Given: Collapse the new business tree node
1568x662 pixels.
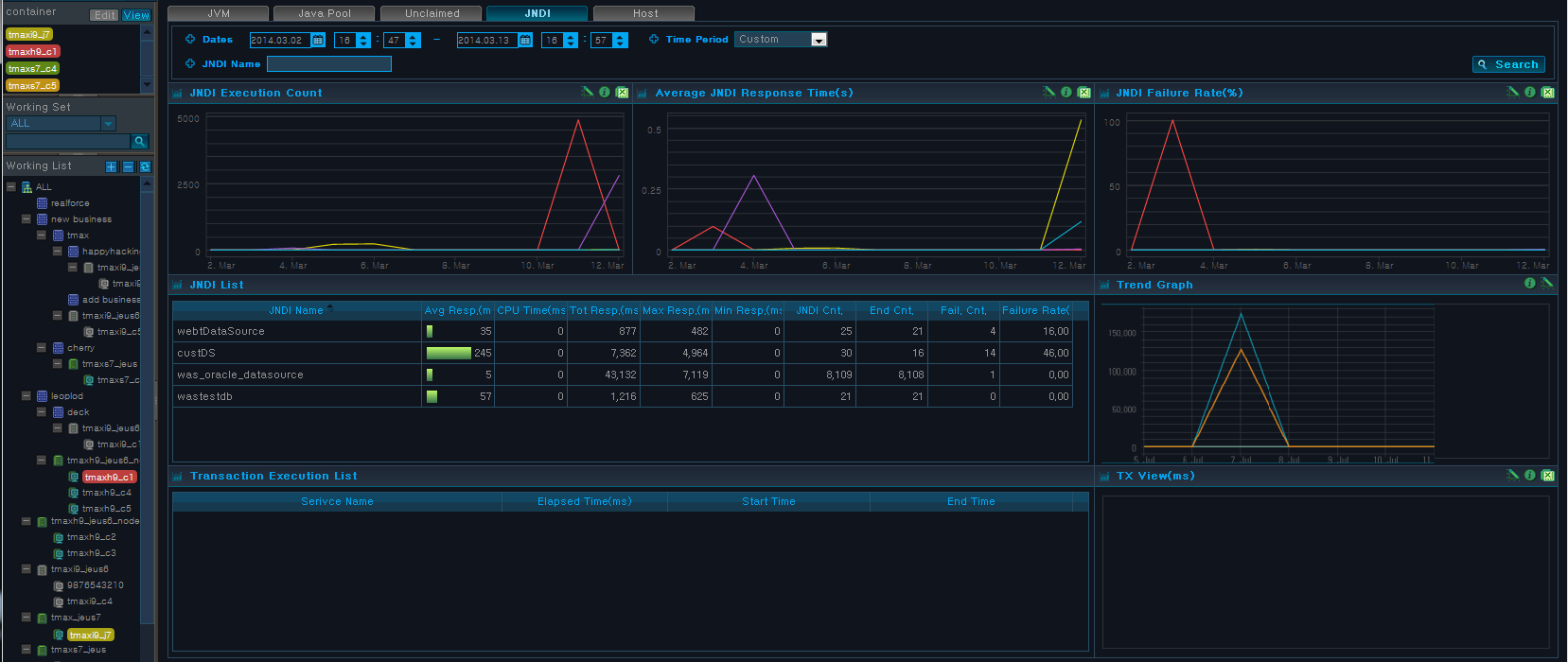Looking at the screenshot, I should [x=26, y=218].
